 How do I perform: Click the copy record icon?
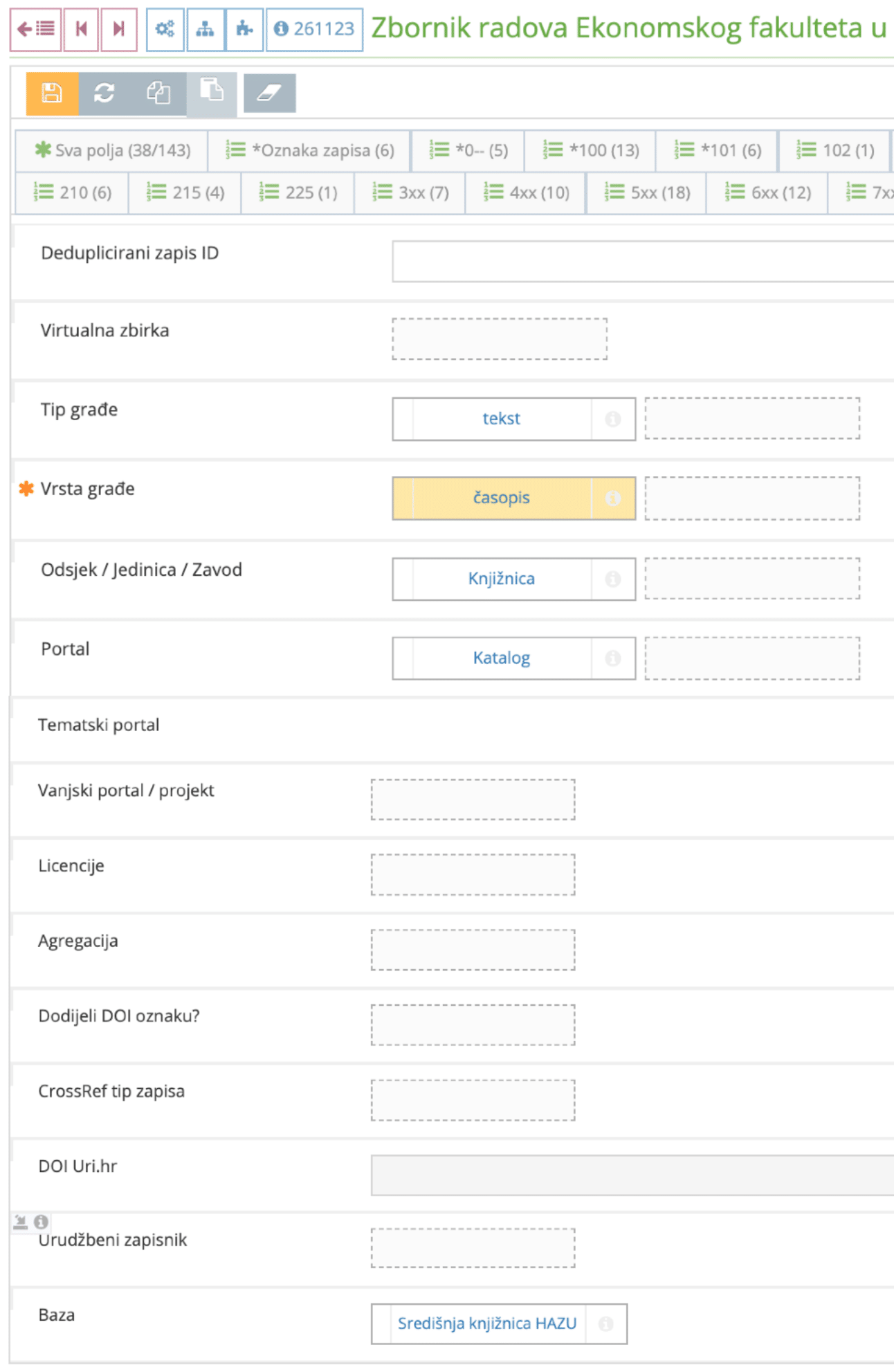pos(158,93)
